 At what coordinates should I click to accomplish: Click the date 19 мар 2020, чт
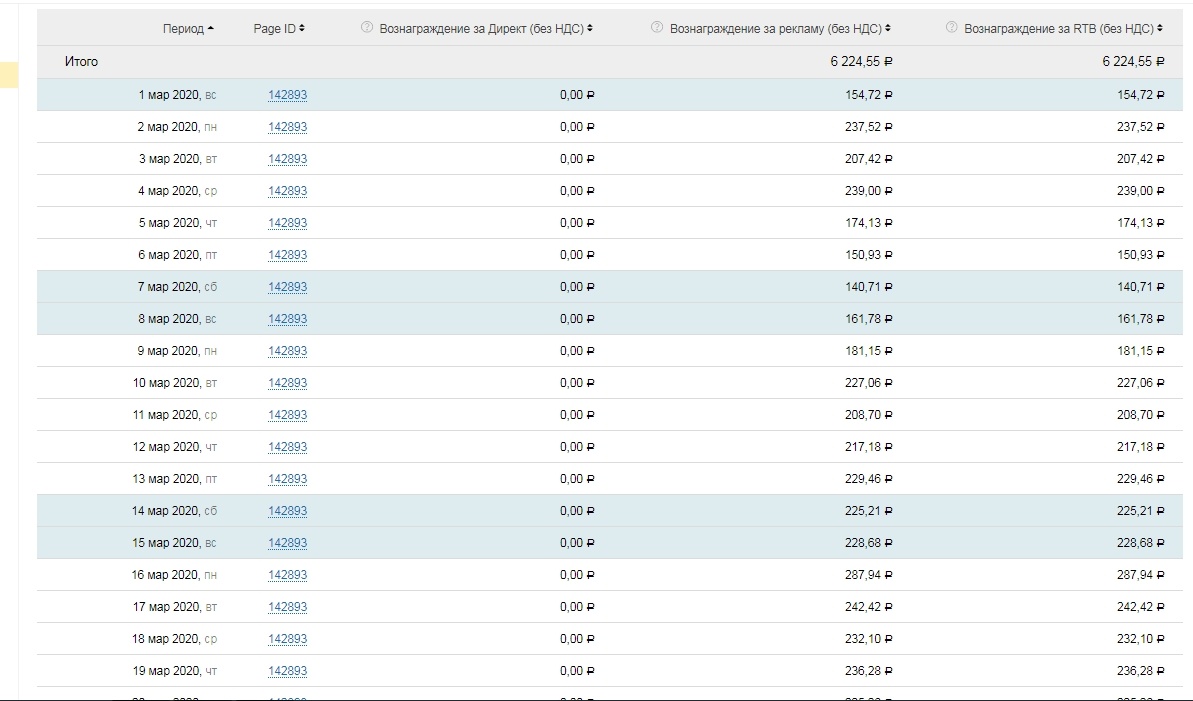point(174,671)
